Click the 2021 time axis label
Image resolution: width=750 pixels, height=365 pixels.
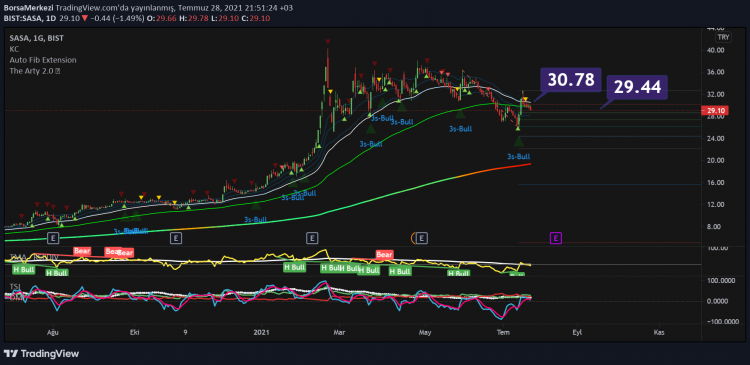click(261, 332)
